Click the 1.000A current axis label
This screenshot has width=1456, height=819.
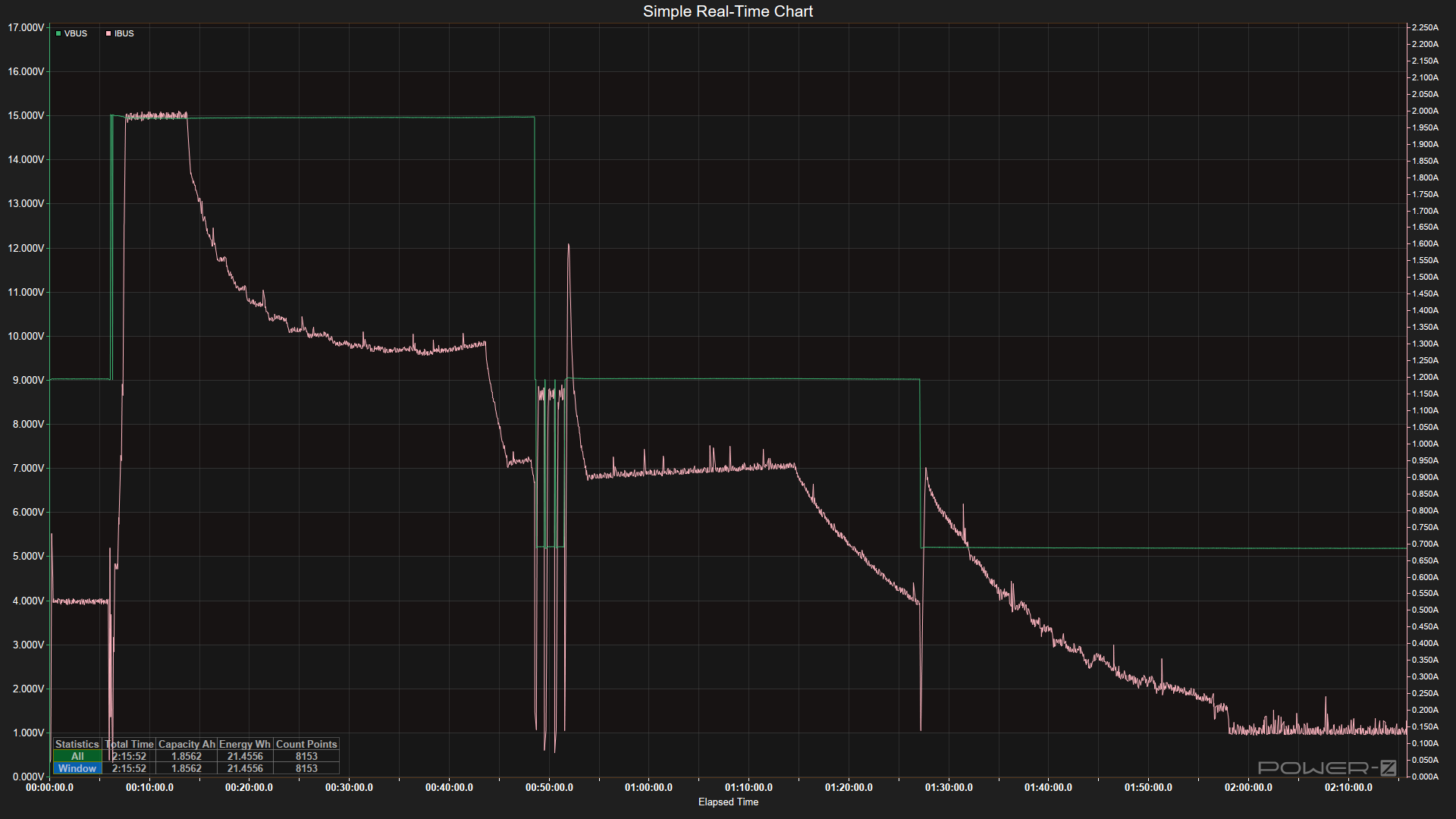(1425, 444)
